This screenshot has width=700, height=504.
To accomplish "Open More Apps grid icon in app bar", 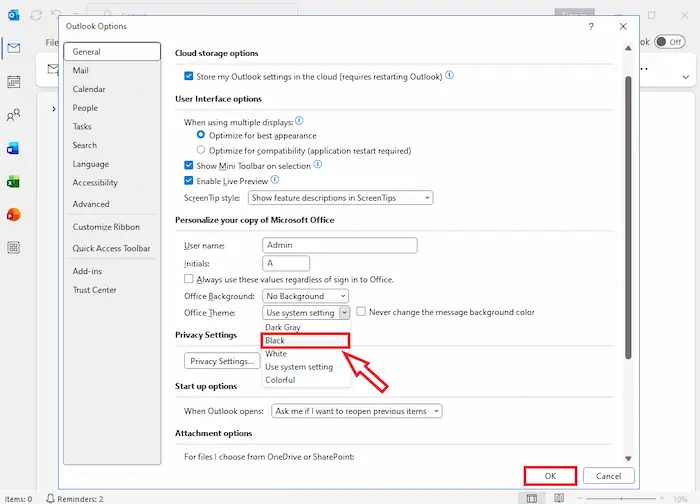I will tap(13, 248).
